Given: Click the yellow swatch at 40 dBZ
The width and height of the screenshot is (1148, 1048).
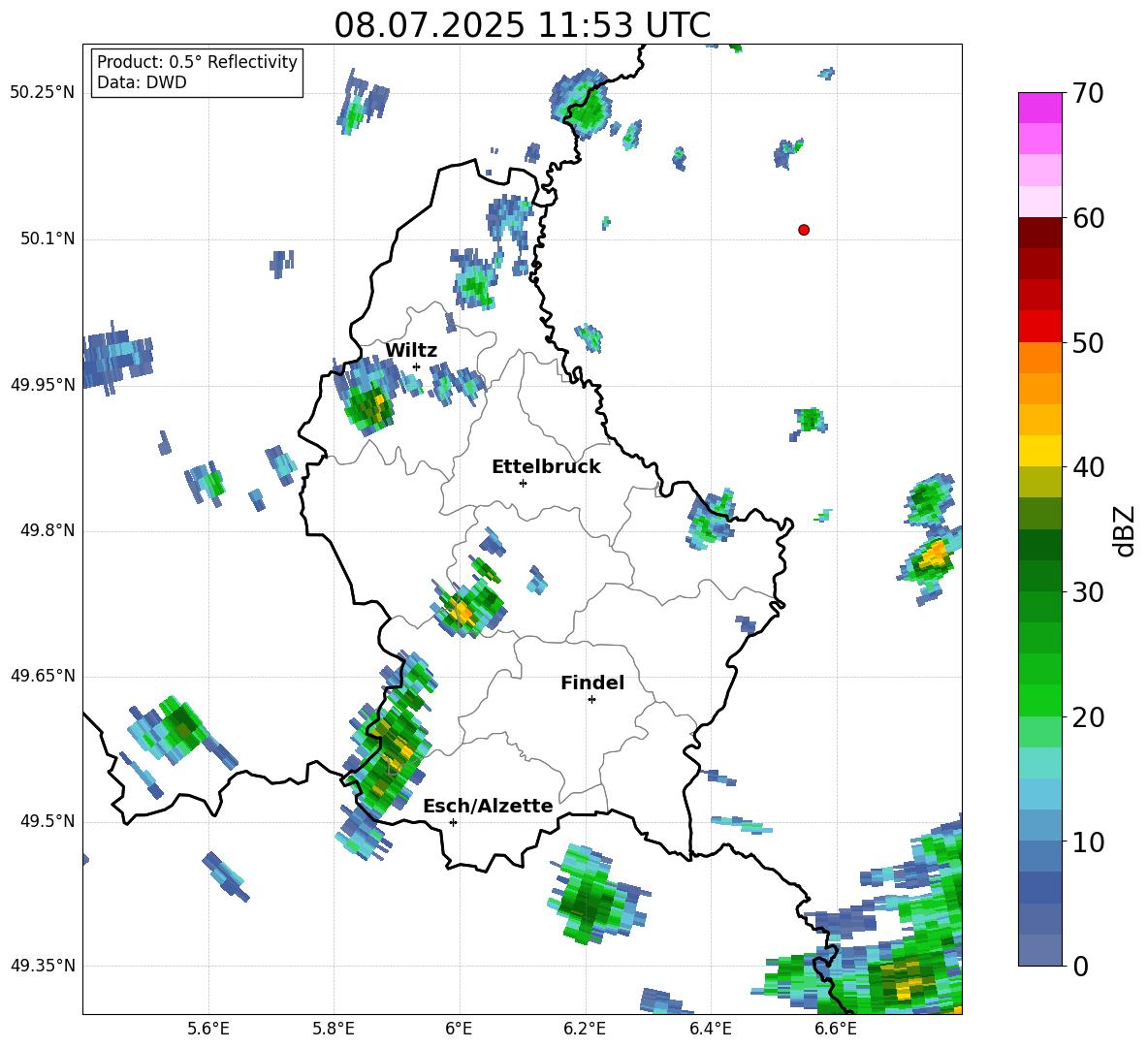Looking at the screenshot, I should pos(1039,451).
